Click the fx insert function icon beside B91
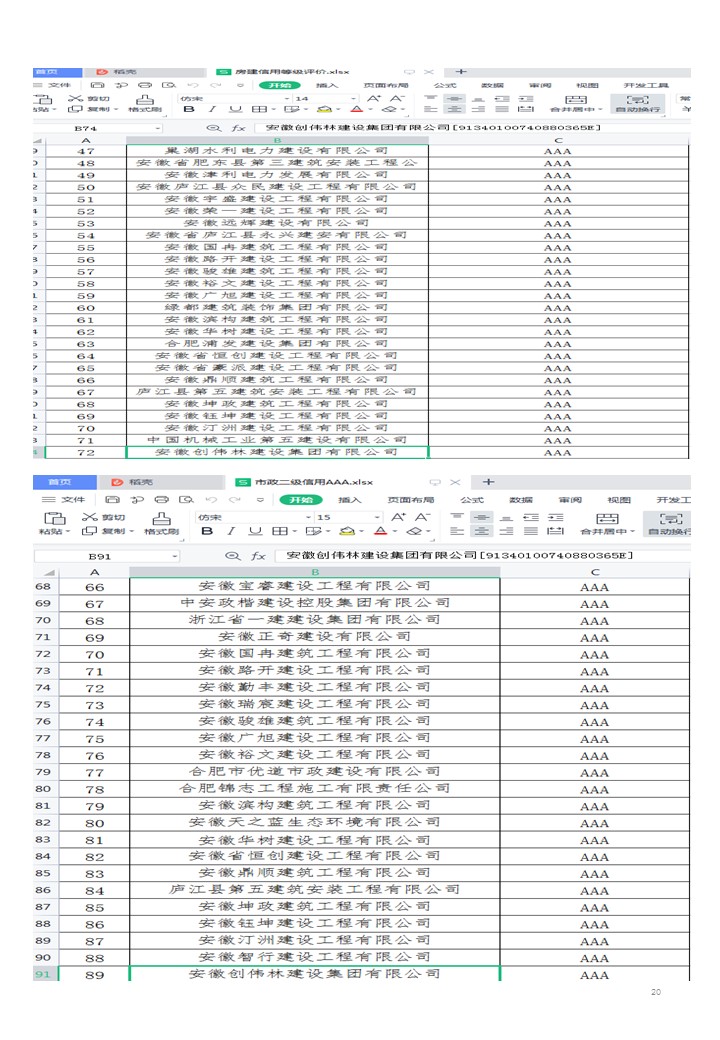 (x=258, y=556)
